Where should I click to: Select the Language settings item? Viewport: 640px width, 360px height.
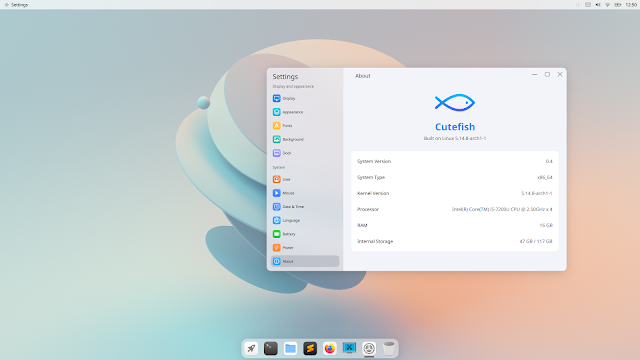(304, 220)
